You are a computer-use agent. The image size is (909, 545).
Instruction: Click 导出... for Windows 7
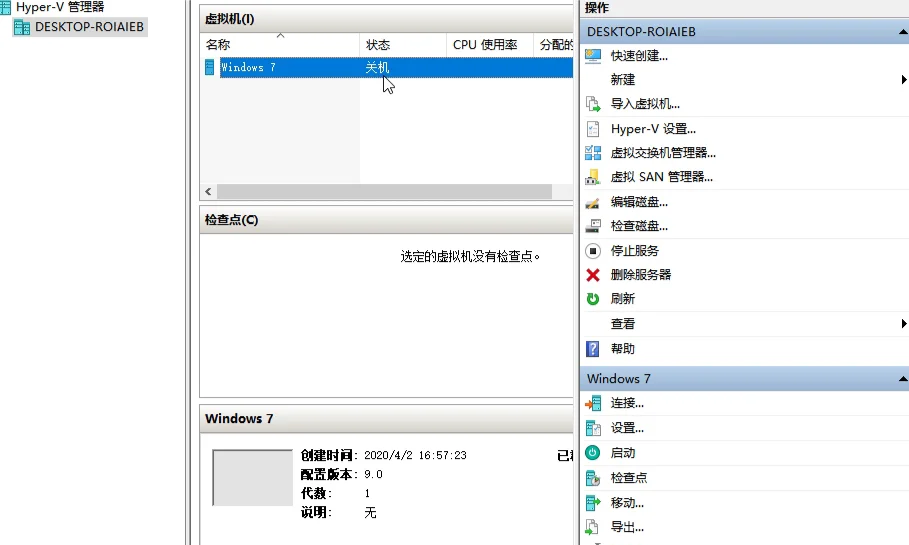[627, 527]
